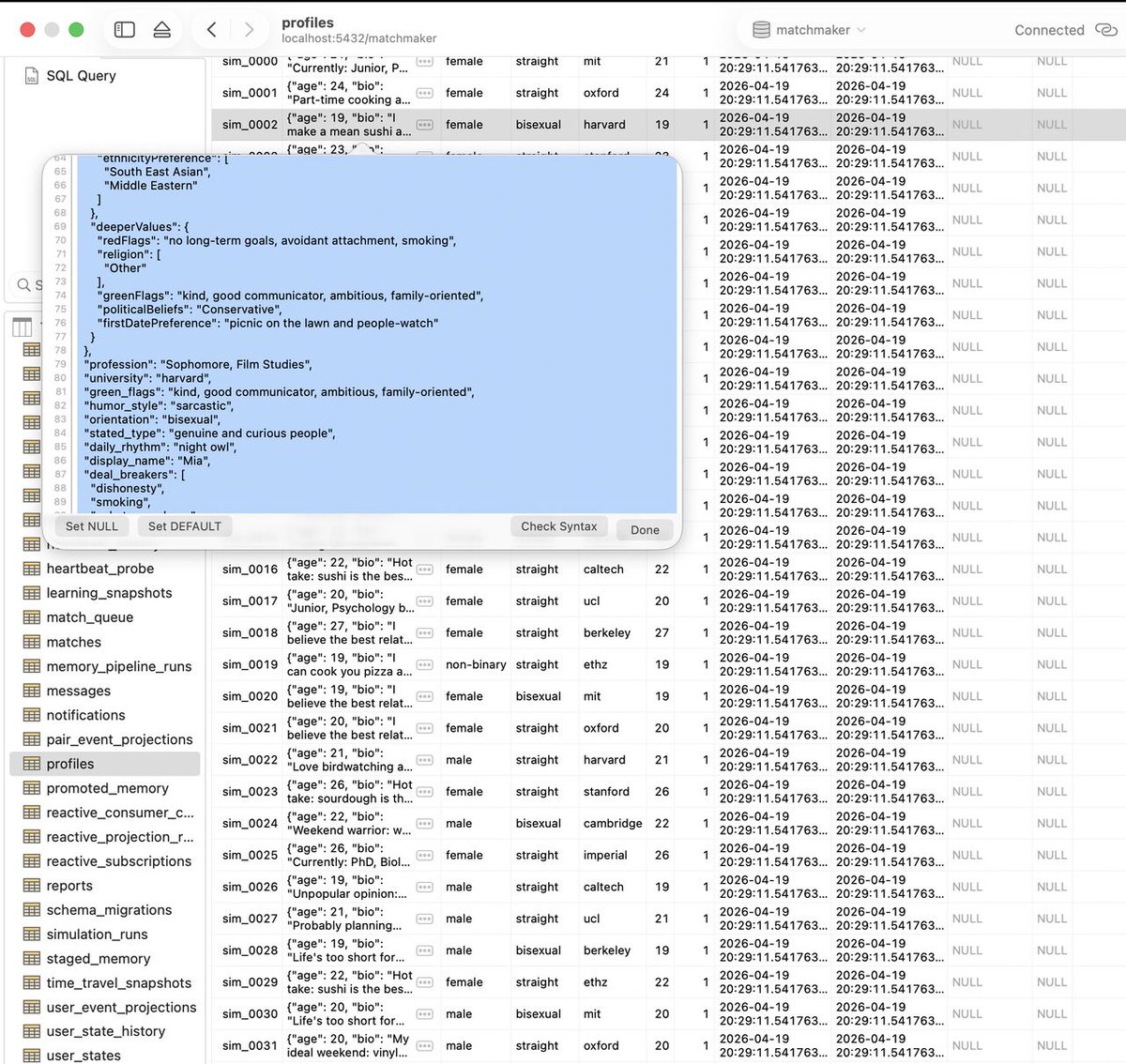Click the harvard cell in sim_0022 row

coord(604,760)
